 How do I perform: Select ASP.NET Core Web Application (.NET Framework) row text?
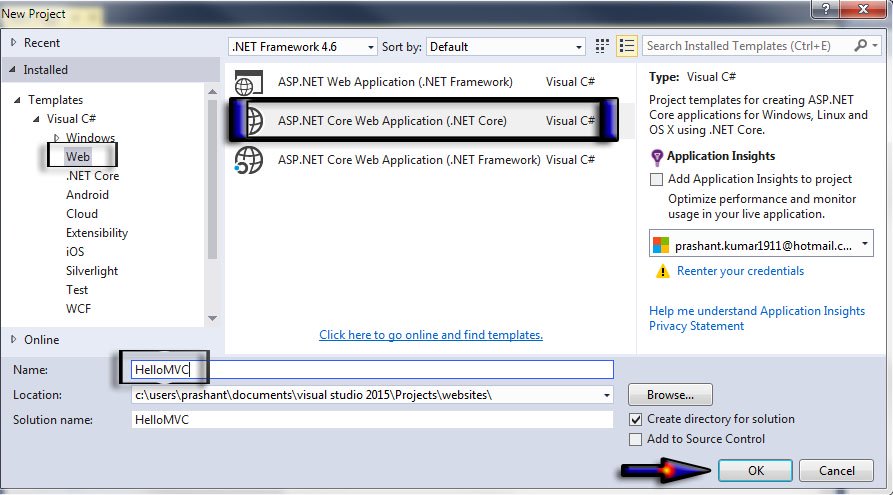409,160
